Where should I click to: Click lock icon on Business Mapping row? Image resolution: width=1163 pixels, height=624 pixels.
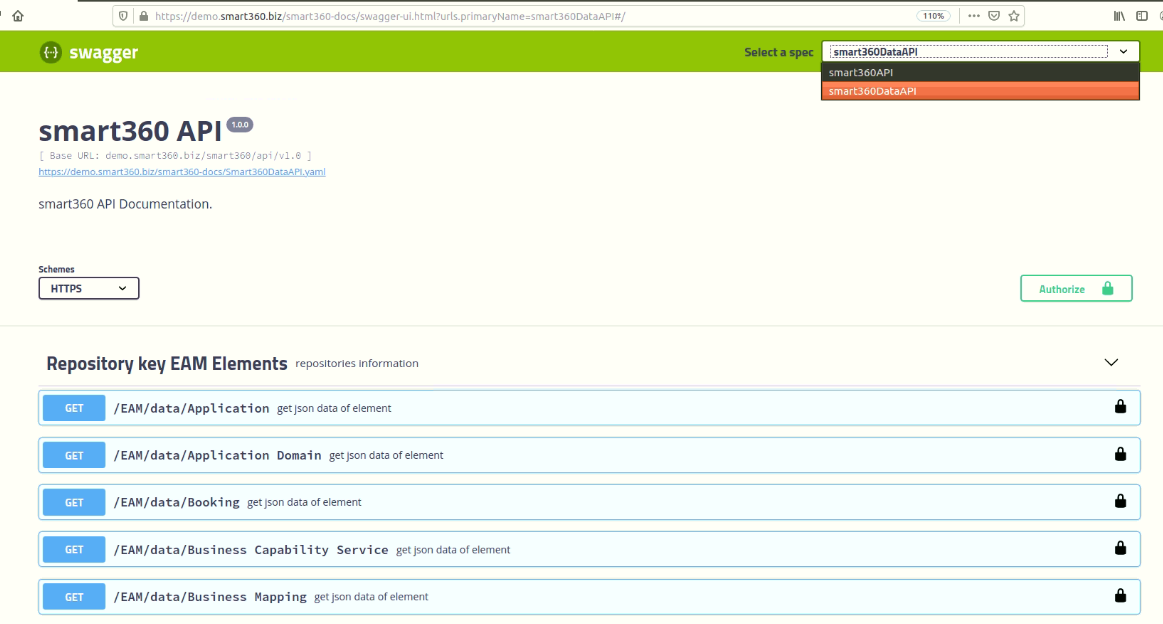pyautogui.click(x=1120, y=595)
